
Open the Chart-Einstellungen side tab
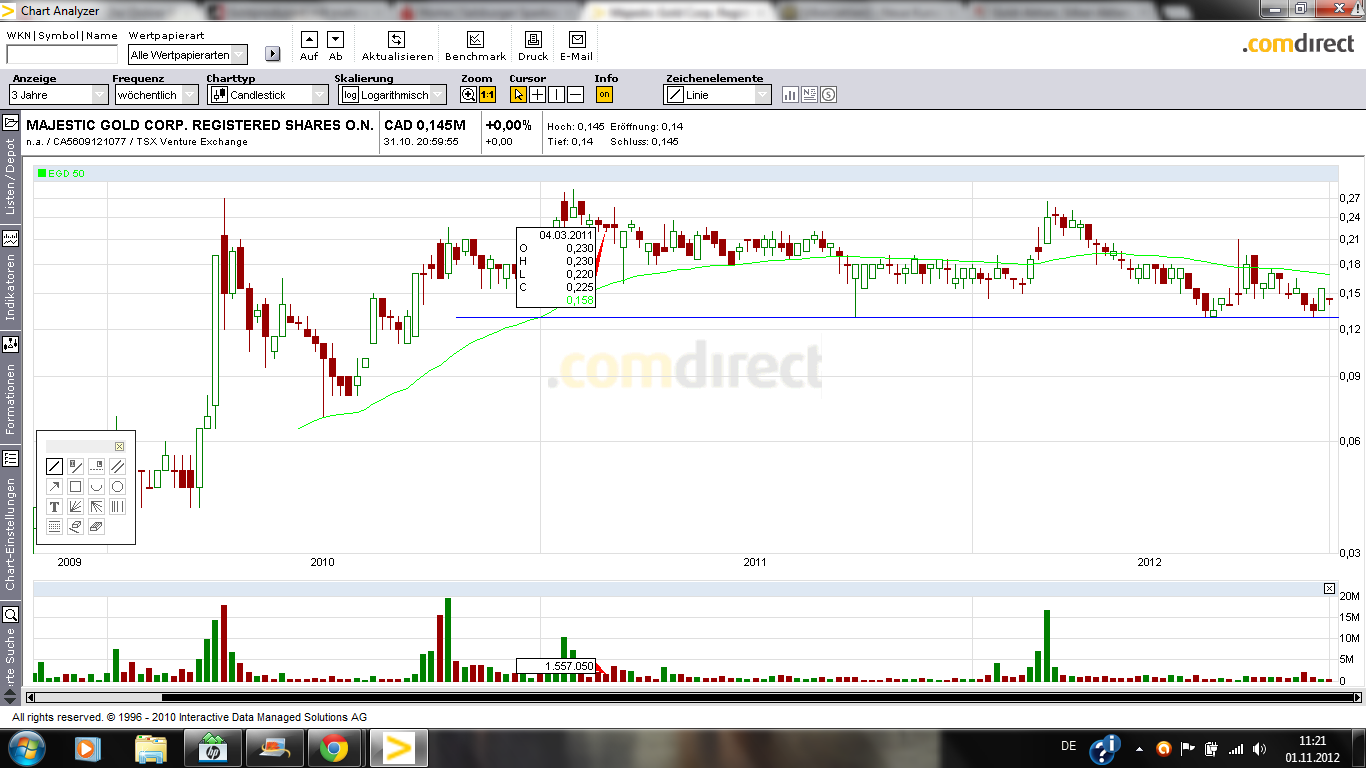coord(10,523)
